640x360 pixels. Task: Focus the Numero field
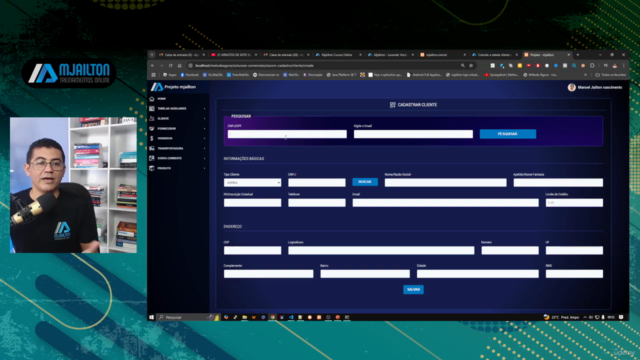click(x=510, y=250)
